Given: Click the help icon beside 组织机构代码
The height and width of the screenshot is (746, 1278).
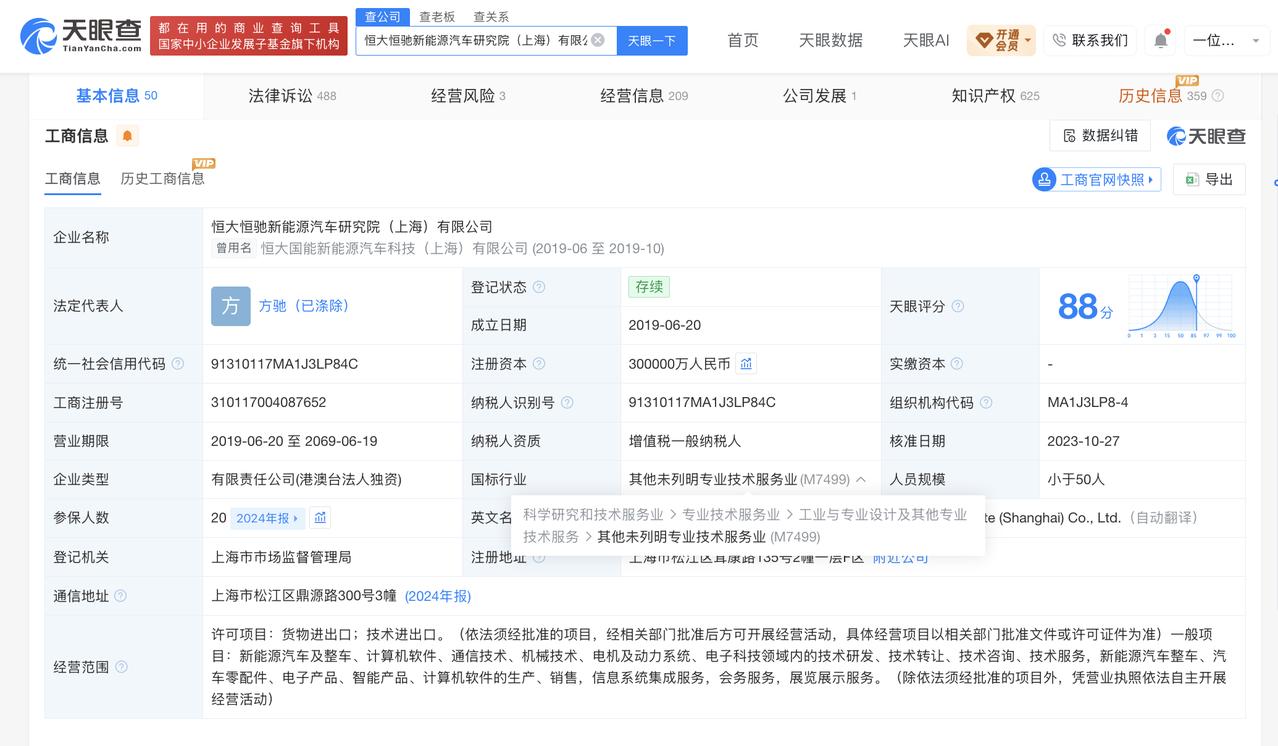Looking at the screenshot, I should 985,403.
